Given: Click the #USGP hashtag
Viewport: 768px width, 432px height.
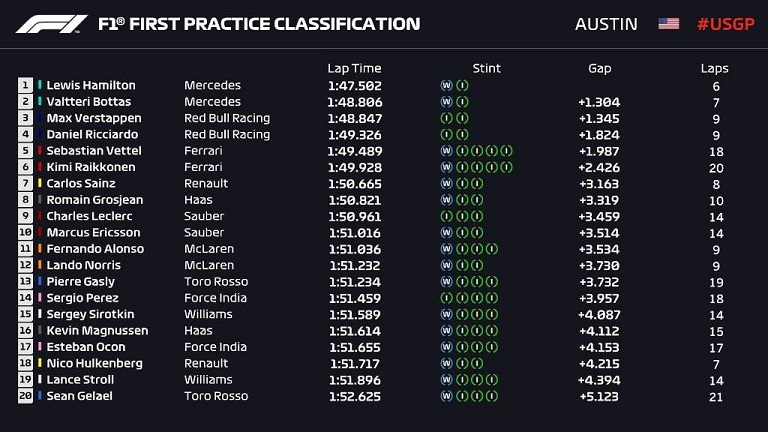Looking at the screenshot, I should (x=725, y=24).
